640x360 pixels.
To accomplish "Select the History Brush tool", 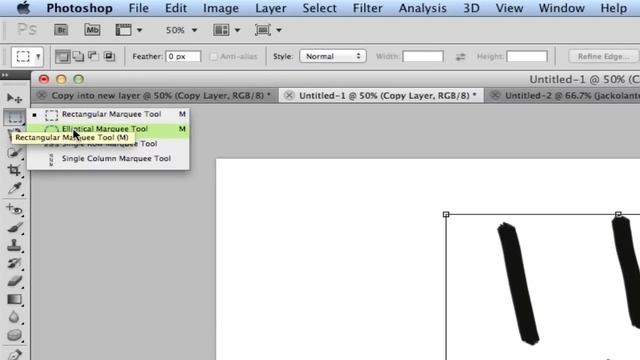I will [14, 263].
